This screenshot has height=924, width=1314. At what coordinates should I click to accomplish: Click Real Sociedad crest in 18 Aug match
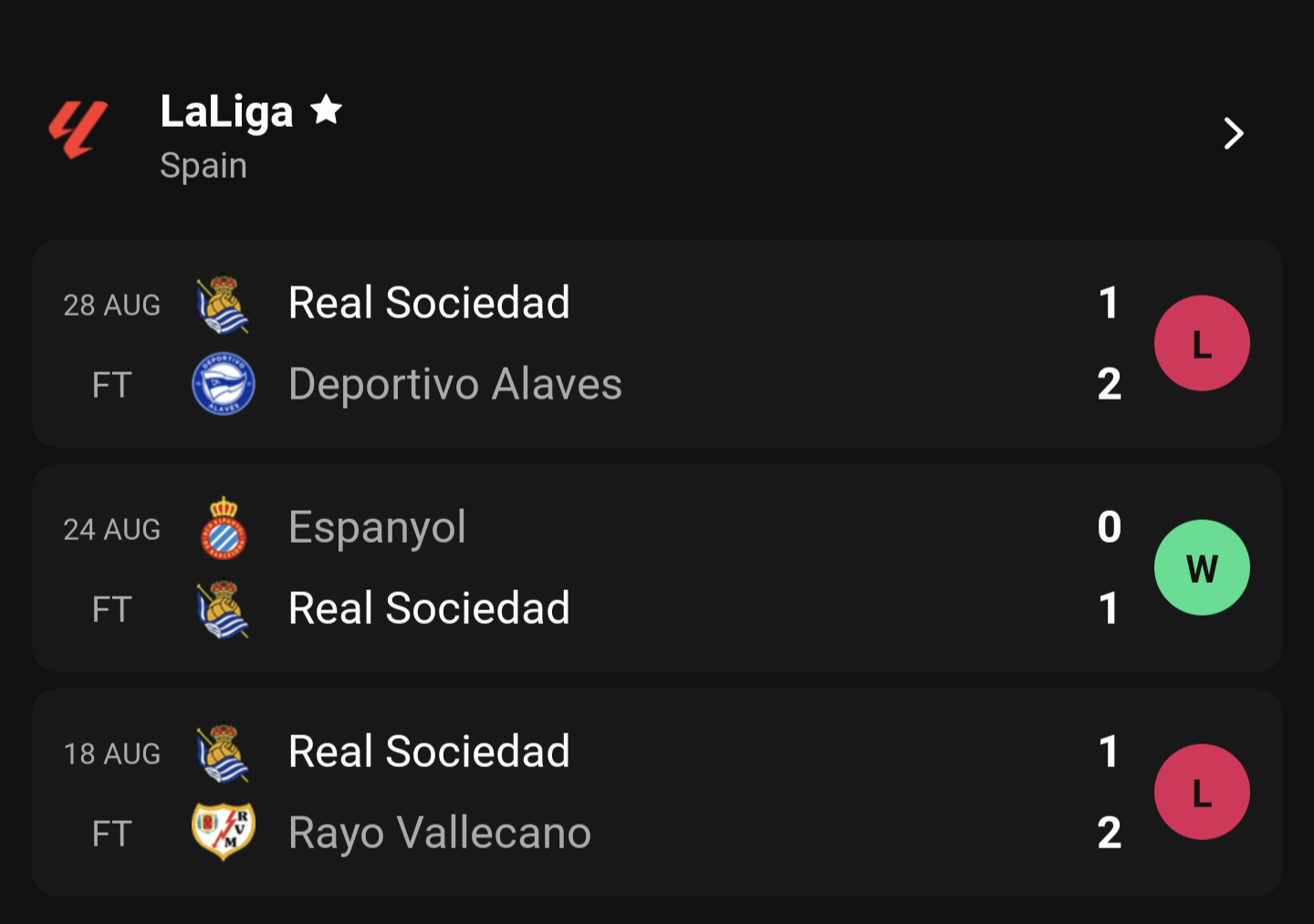point(223,753)
